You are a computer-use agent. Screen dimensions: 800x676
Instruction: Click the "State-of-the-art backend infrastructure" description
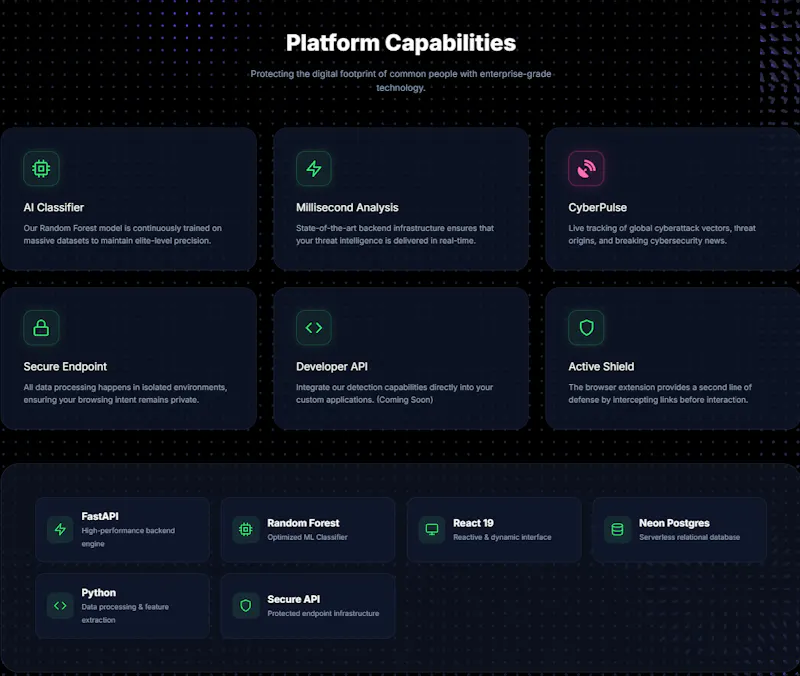tap(395, 234)
